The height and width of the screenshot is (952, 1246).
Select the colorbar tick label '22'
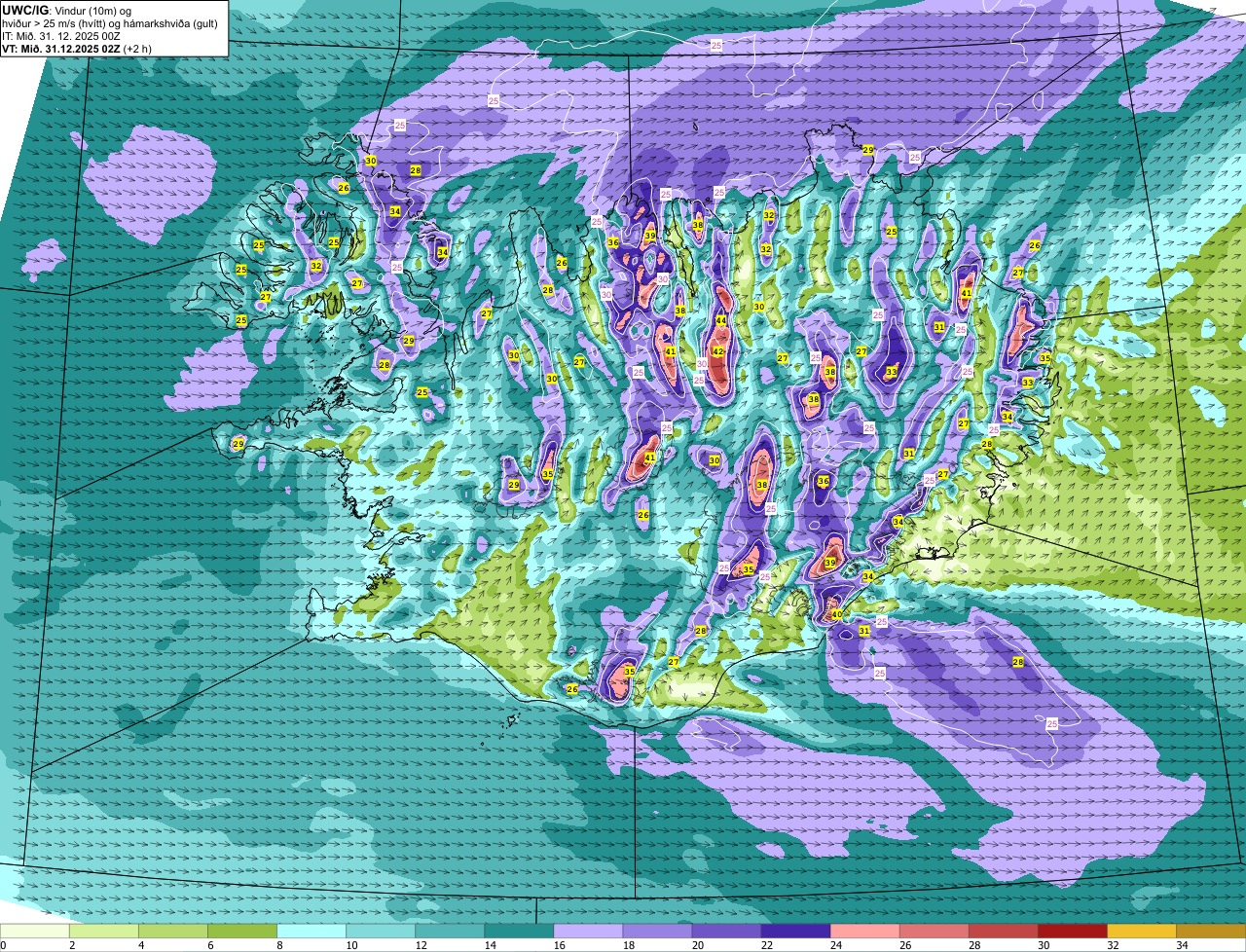pos(766,945)
